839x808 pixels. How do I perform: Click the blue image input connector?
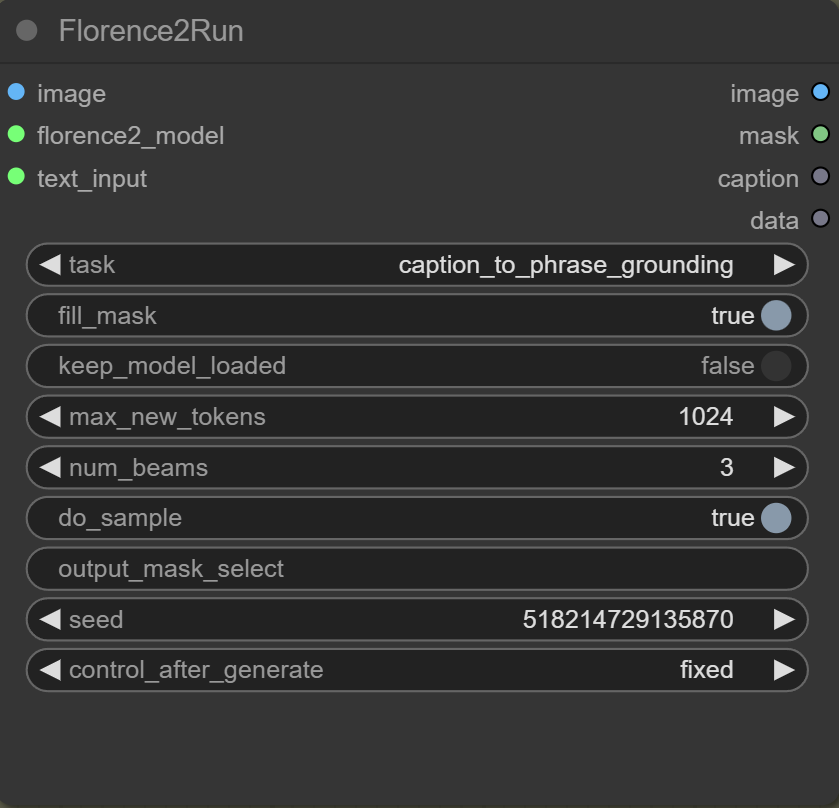(x=16, y=93)
